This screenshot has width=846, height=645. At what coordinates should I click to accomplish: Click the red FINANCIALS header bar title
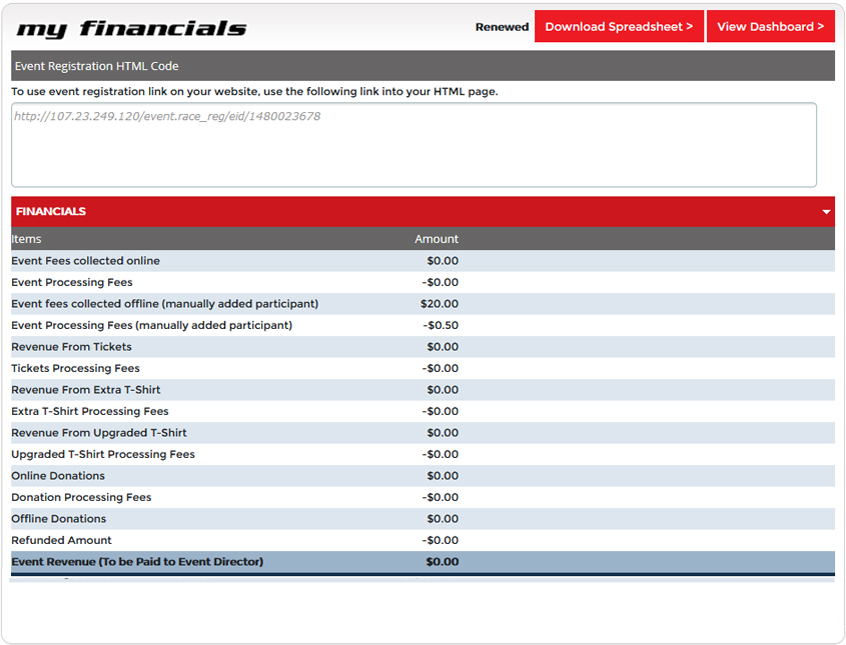tap(51, 212)
